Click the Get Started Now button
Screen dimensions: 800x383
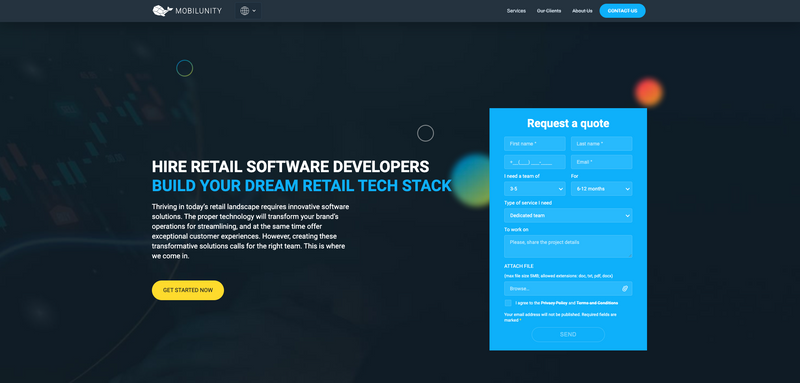click(188, 290)
